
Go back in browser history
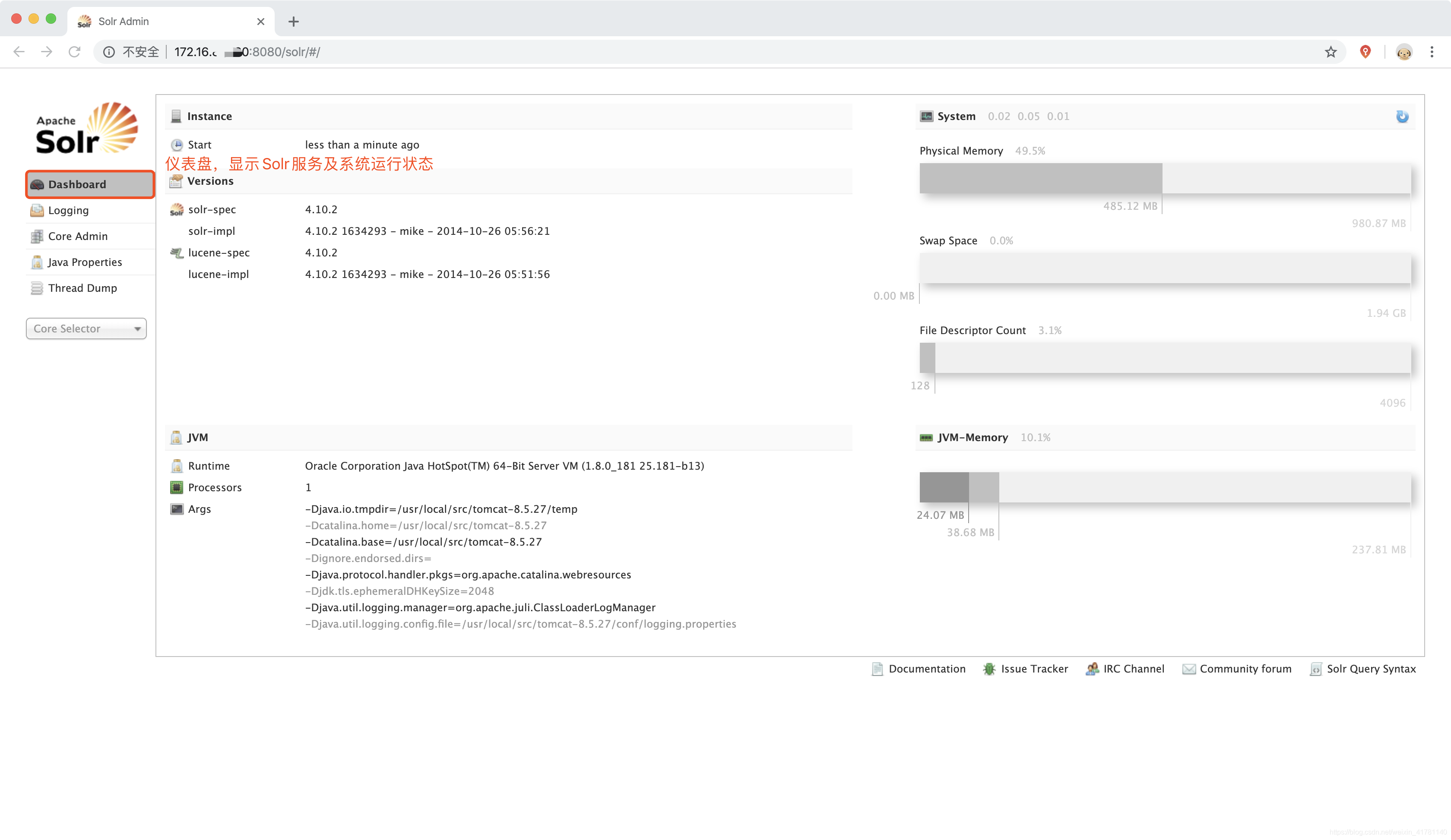coord(19,52)
